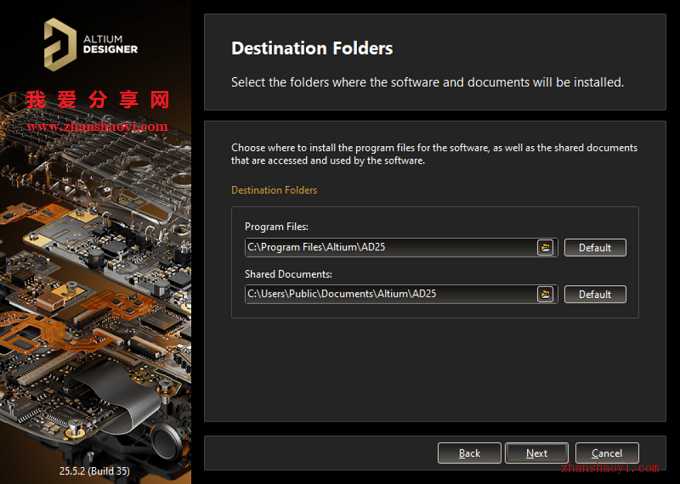Click the gold 'Destination Folders' section label
The height and width of the screenshot is (484, 680).
click(x=274, y=190)
